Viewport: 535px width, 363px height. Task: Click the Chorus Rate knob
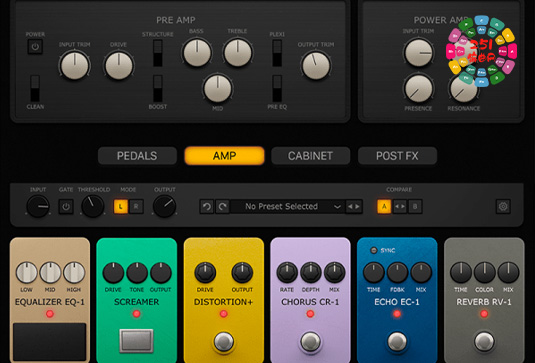[287, 273]
